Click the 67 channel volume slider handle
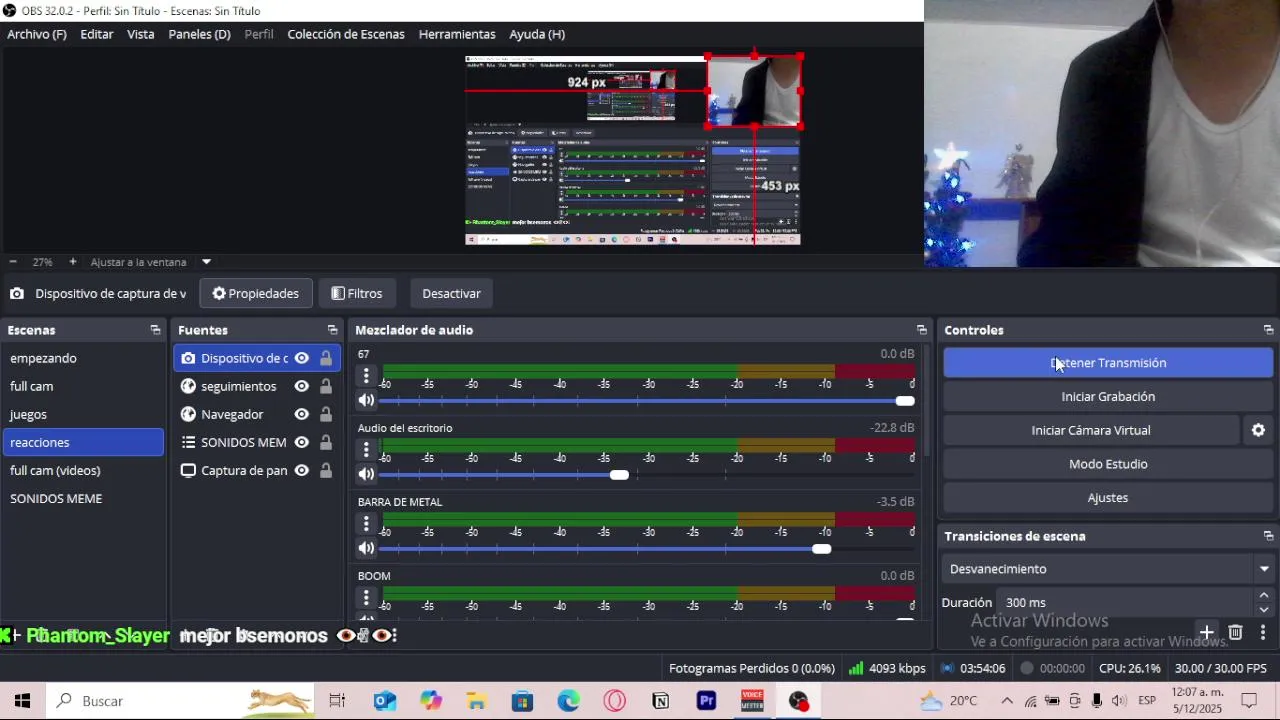Viewport: 1280px width, 720px height. click(905, 401)
